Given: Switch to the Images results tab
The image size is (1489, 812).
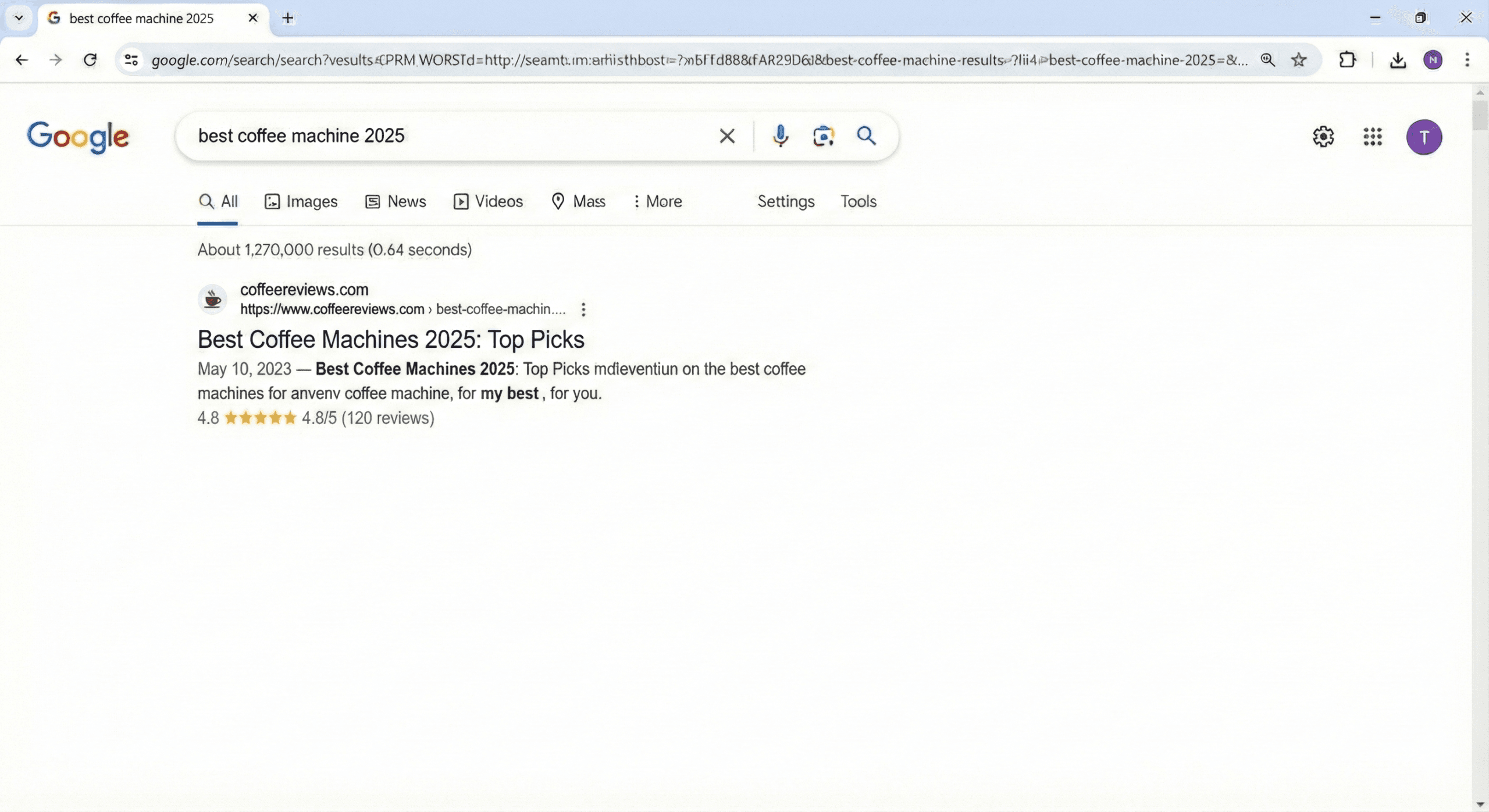Looking at the screenshot, I should pos(301,201).
